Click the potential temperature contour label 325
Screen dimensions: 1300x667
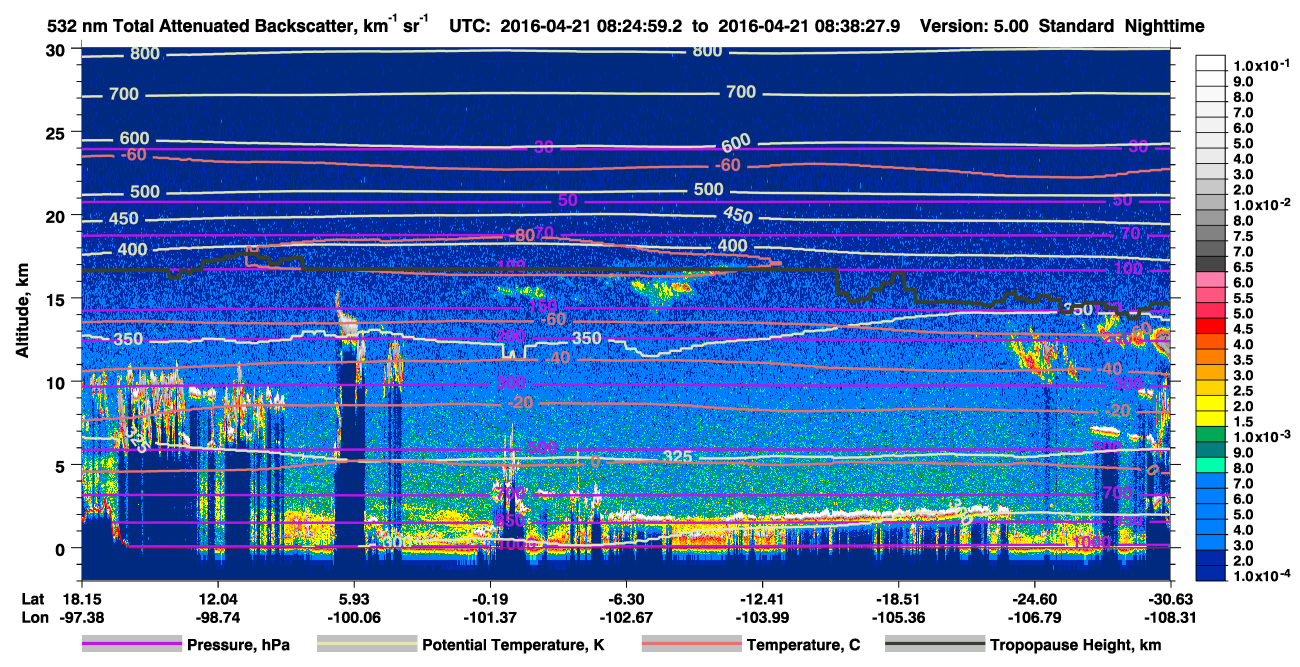point(678,457)
